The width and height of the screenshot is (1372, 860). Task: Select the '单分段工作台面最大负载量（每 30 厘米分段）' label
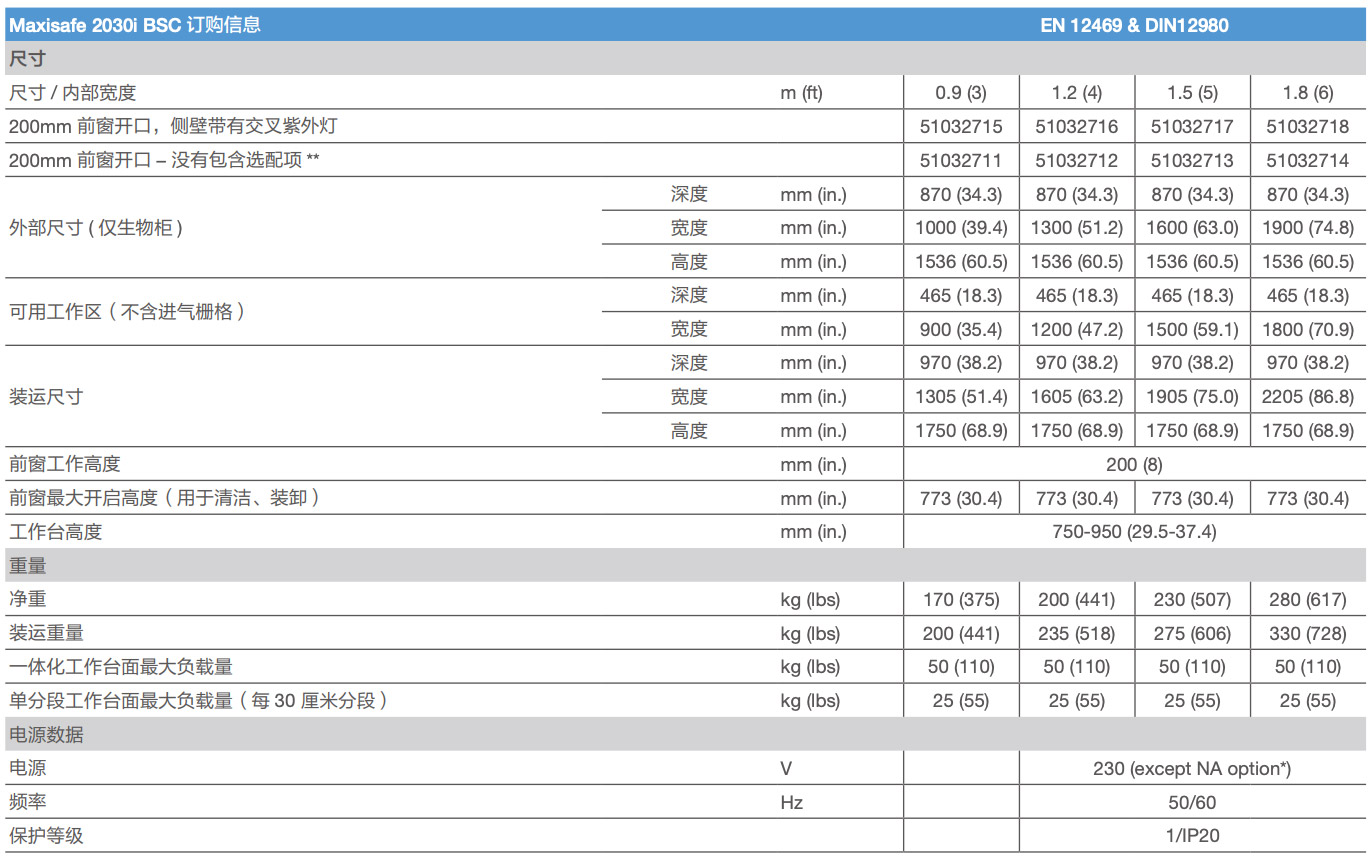(x=198, y=701)
